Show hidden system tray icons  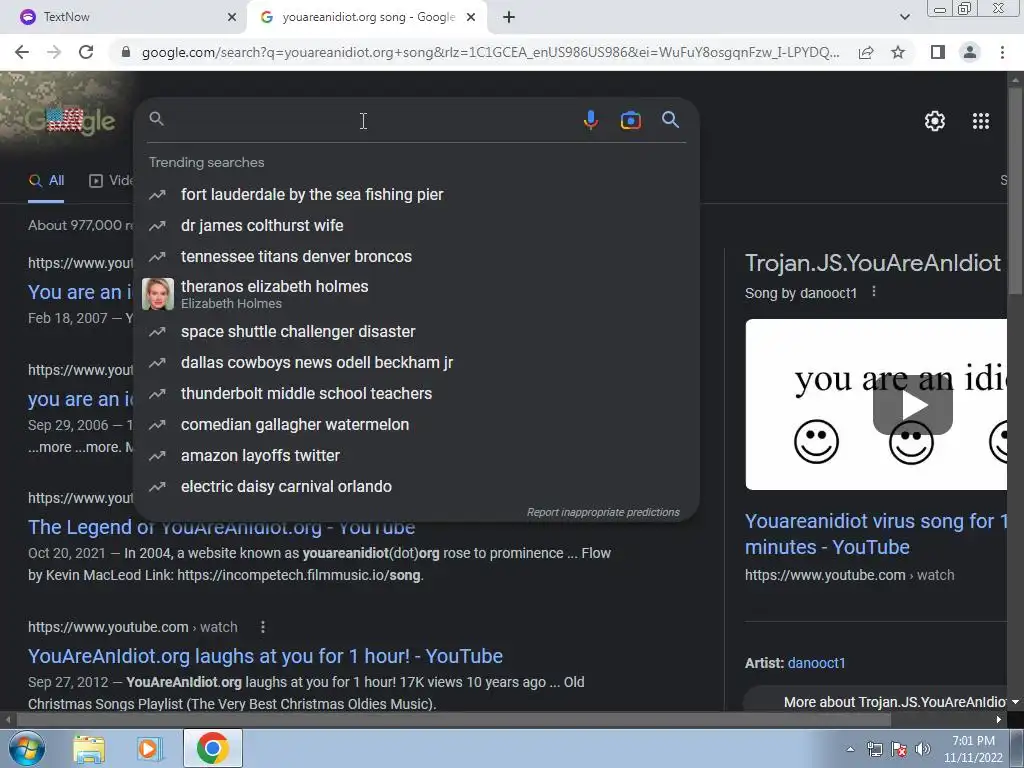[850, 750]
